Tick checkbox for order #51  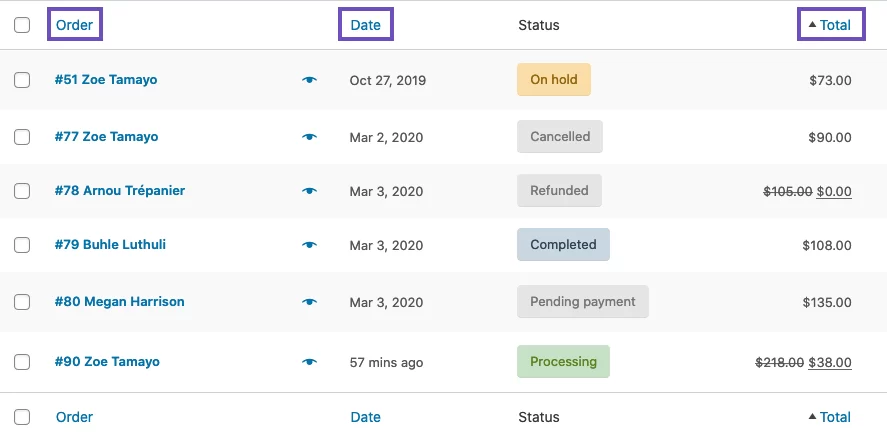click(22, 80)
